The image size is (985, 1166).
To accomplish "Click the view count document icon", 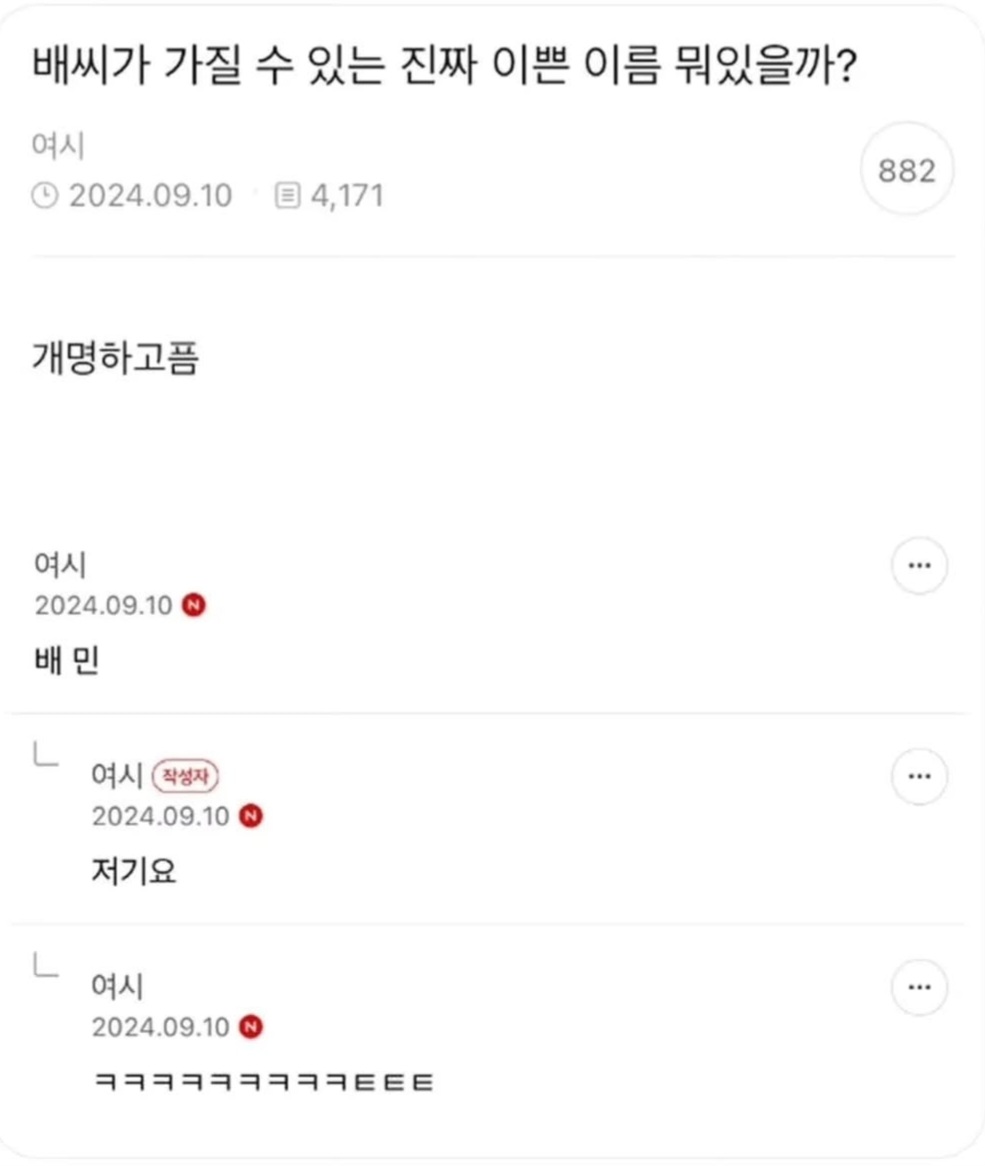I will [x=288, y=196].
